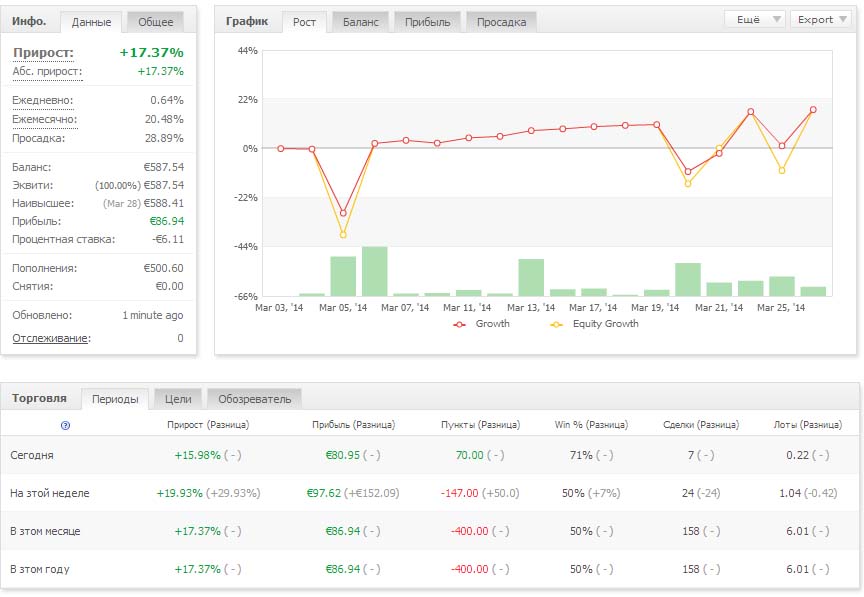Image resolution: width=864 pixels, height=597 pixels.
Task: Open the Цели tab in Торговля
Action: point(178,399)
